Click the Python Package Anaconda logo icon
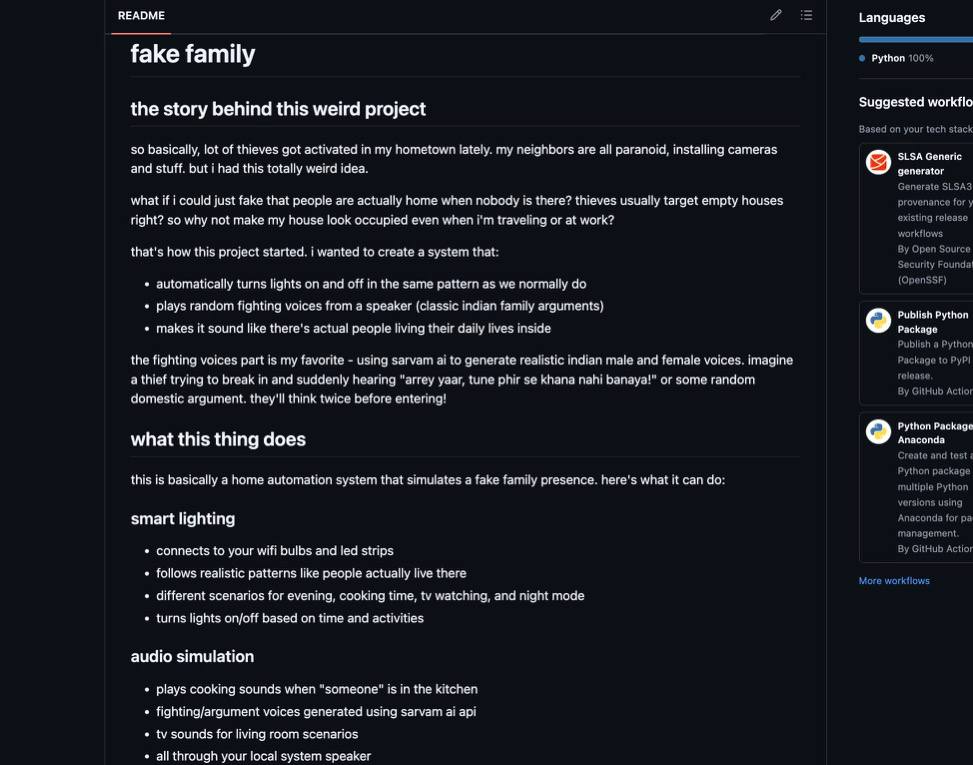This screenshot has width=973, height=765. tap(878, 431)
